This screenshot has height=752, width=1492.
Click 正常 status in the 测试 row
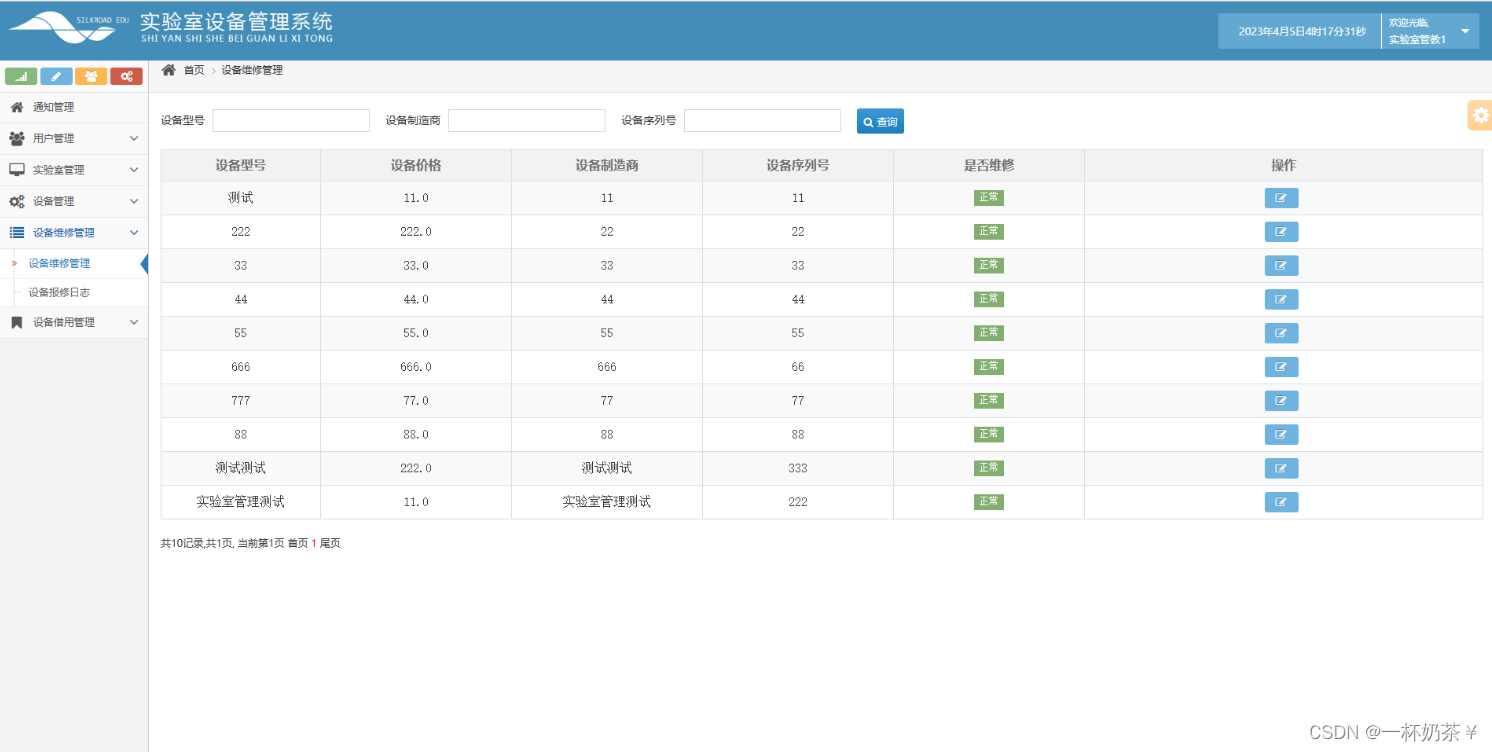pos(989,198)
